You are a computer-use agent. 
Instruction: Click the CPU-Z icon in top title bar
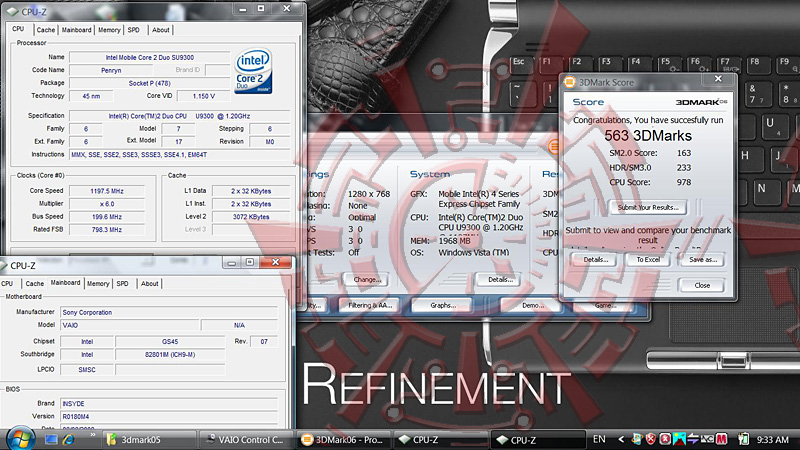(x=12, y=11)
